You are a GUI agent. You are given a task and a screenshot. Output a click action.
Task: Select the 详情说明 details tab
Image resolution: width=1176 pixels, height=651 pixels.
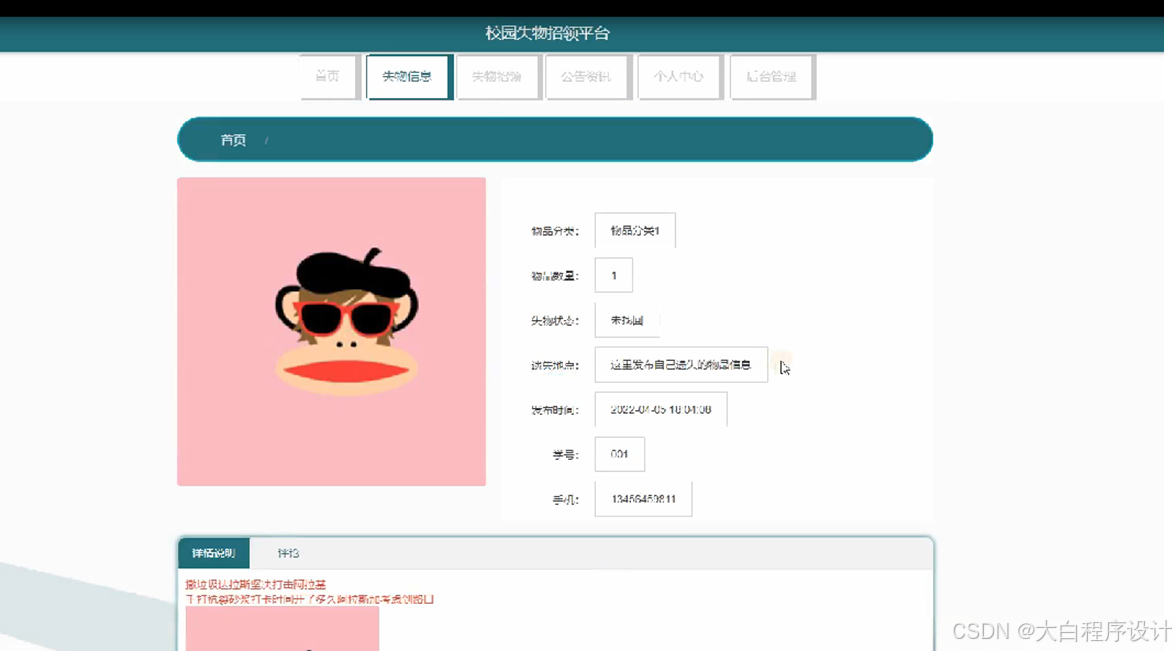click(214, 554)
